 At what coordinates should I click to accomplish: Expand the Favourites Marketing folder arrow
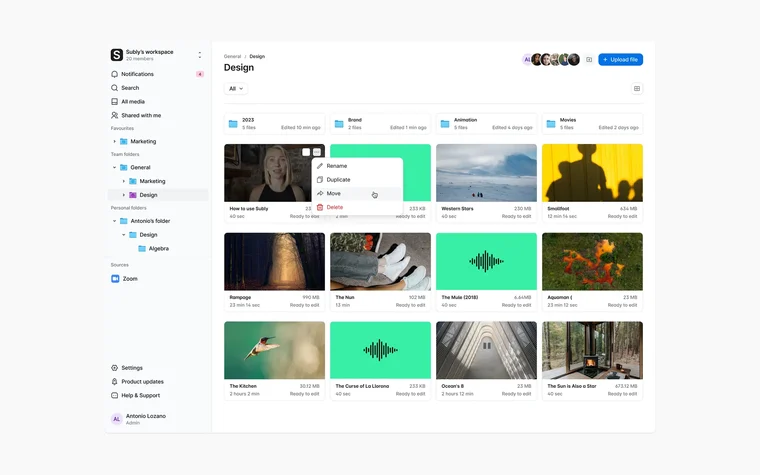pyautogui.click(x=114, y=142)
